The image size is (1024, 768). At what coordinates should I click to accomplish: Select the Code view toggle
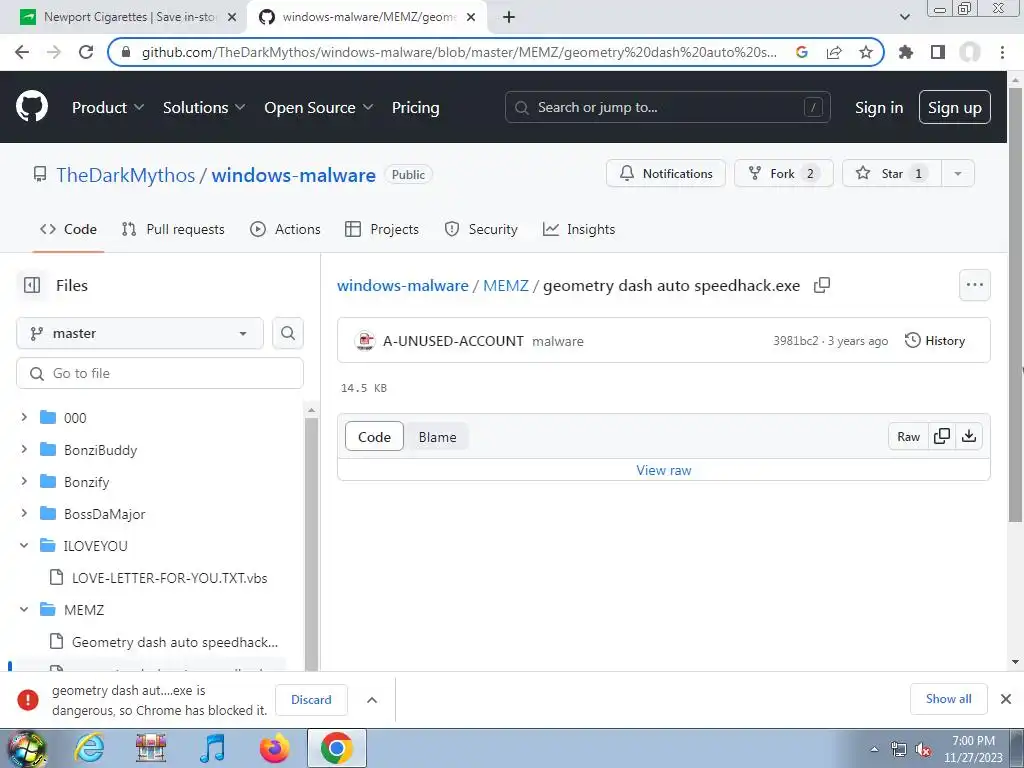pos(374,437)
